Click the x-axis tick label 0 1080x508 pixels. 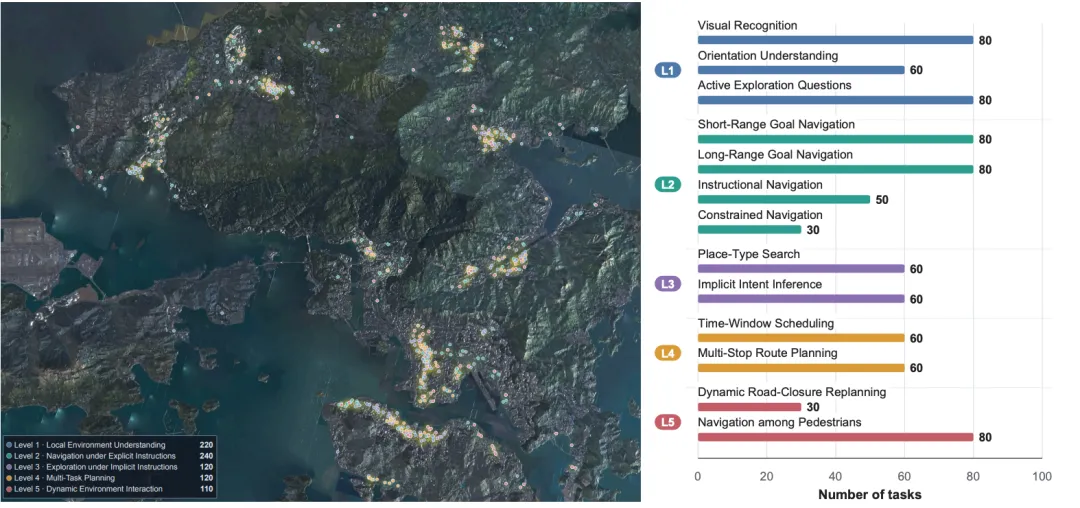click(698, 476)
